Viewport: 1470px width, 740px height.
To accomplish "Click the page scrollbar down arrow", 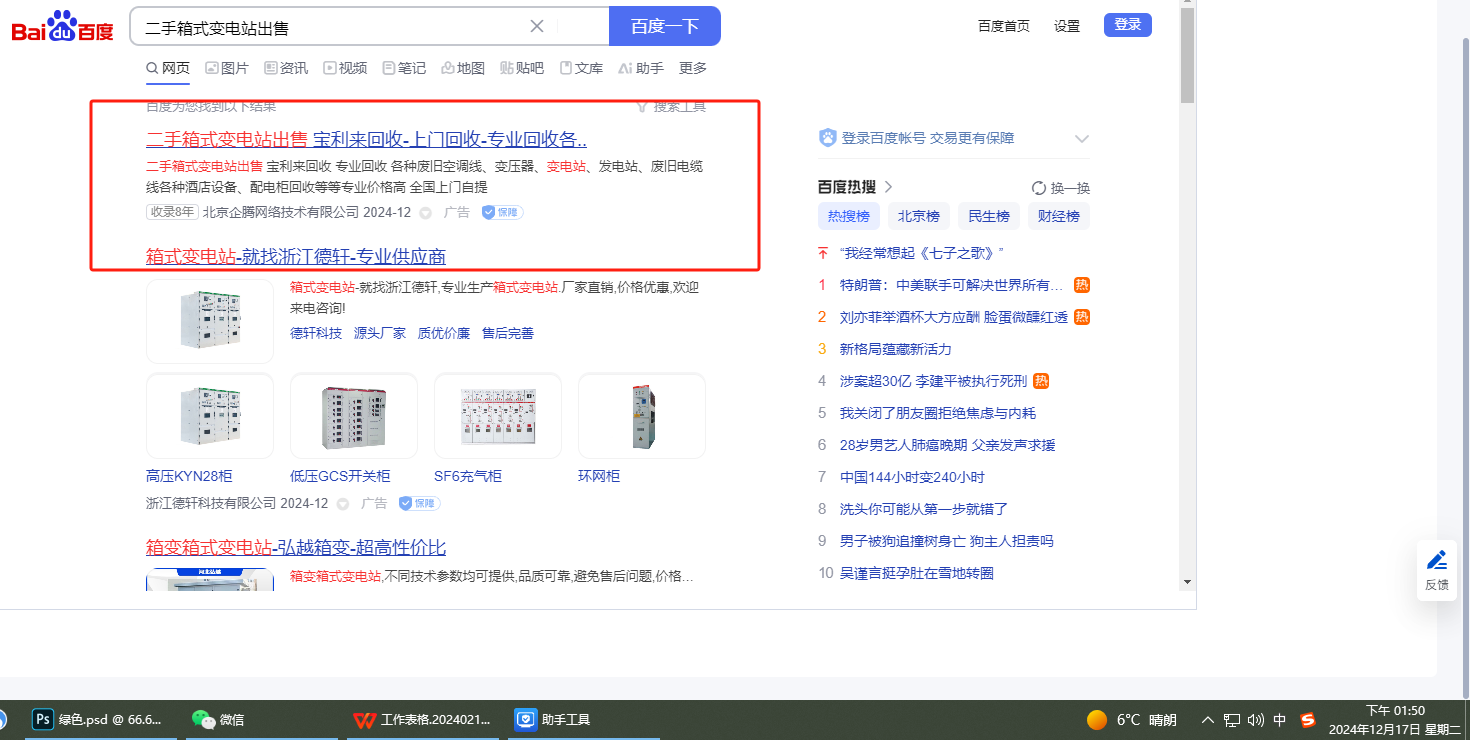I will [1187, 581].
